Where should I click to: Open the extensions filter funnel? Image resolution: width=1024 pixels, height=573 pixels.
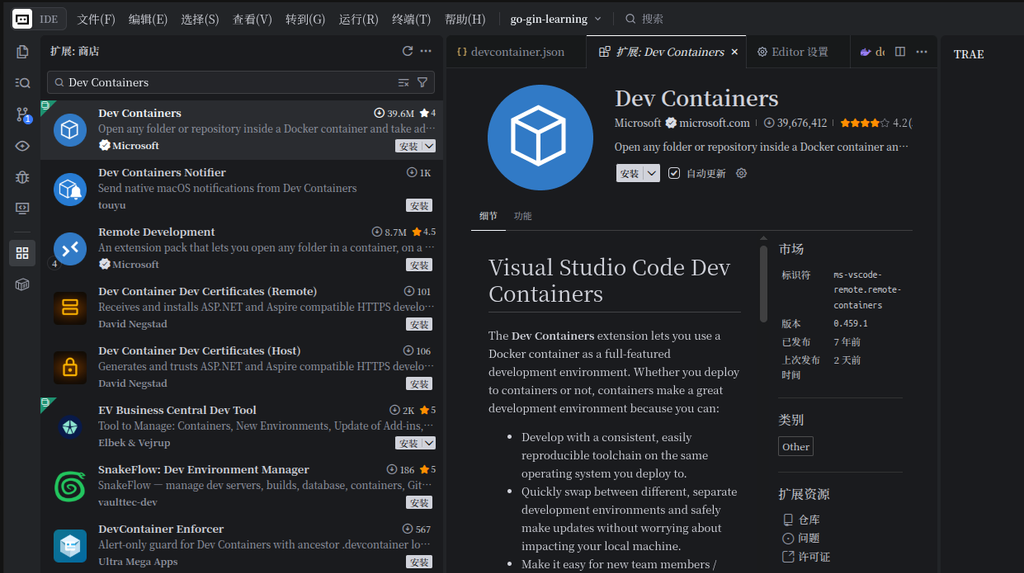tap(423, 82)
